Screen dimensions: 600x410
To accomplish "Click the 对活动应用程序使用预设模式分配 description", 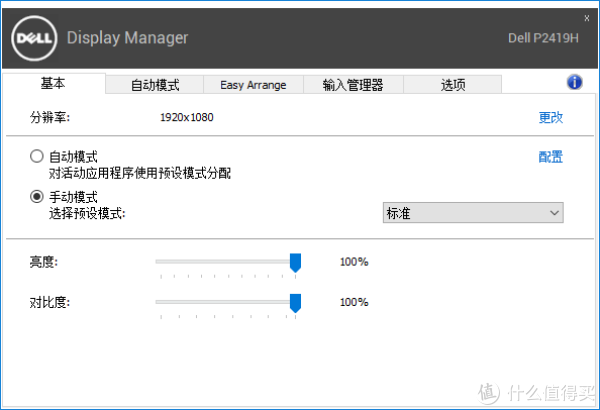I will pos(140,173).
